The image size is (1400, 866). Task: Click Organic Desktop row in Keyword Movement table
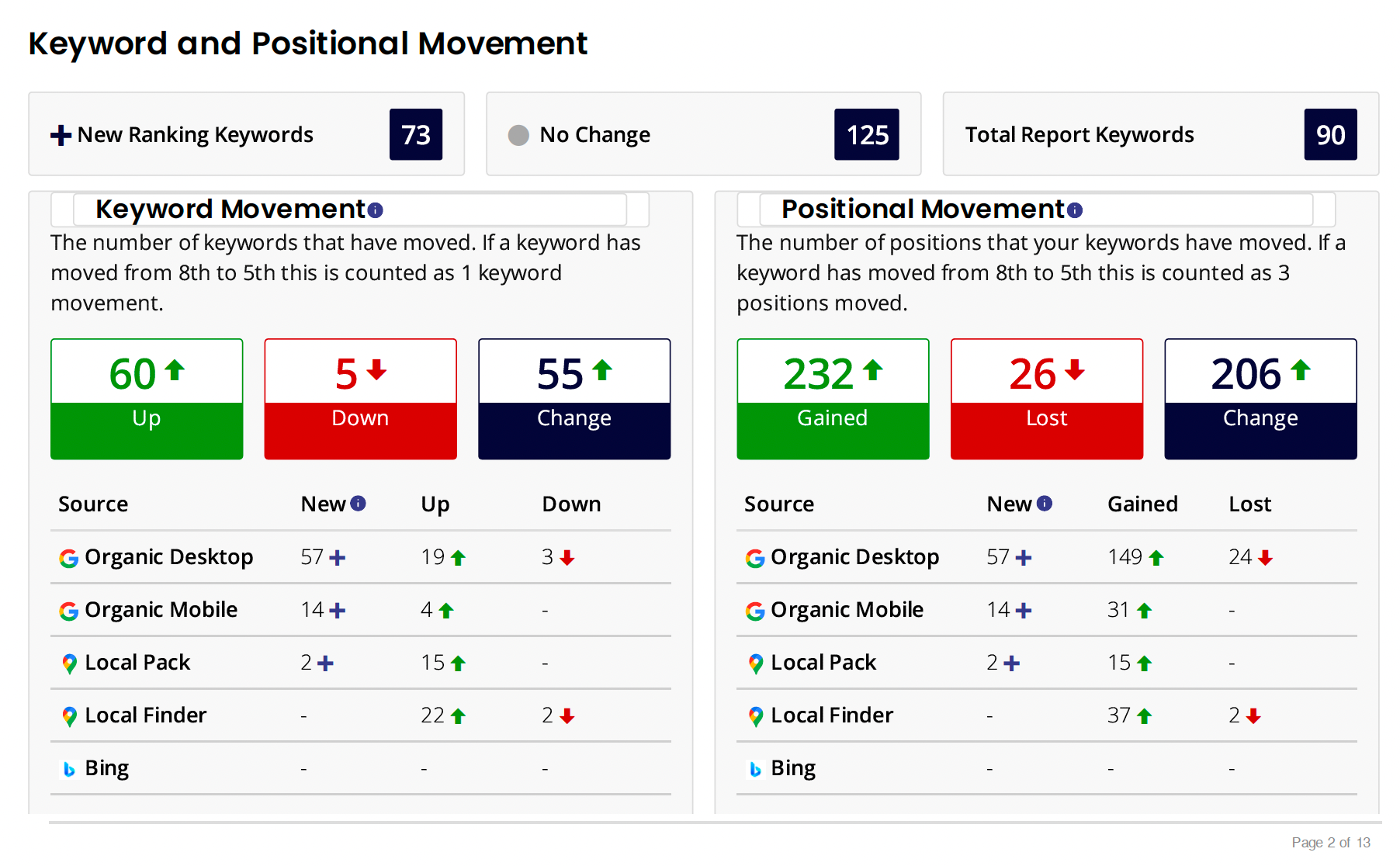pyautogui.click(x=361, y=557)
